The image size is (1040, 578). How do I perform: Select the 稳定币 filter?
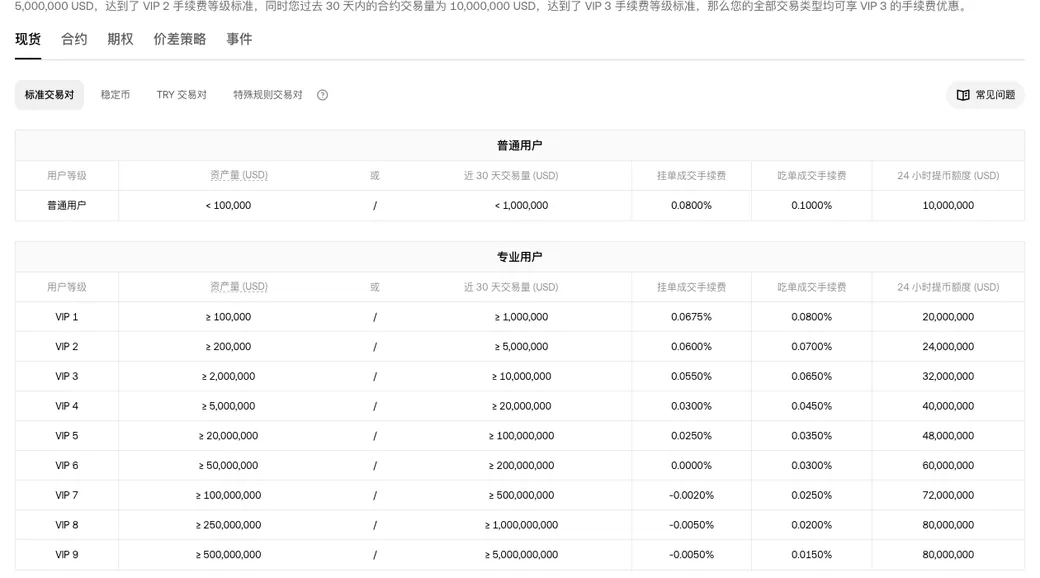[115, 95]
